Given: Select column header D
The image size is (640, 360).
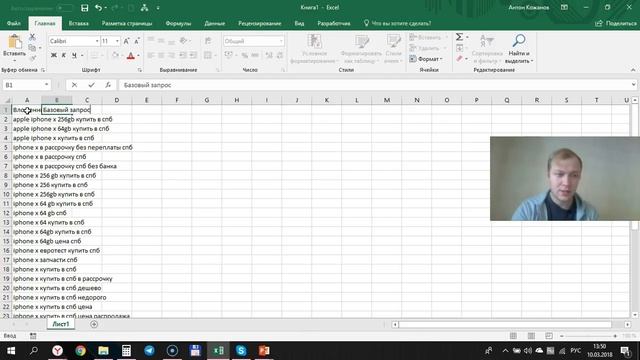Looking at the screenshot, I should [x=117, y=100].
